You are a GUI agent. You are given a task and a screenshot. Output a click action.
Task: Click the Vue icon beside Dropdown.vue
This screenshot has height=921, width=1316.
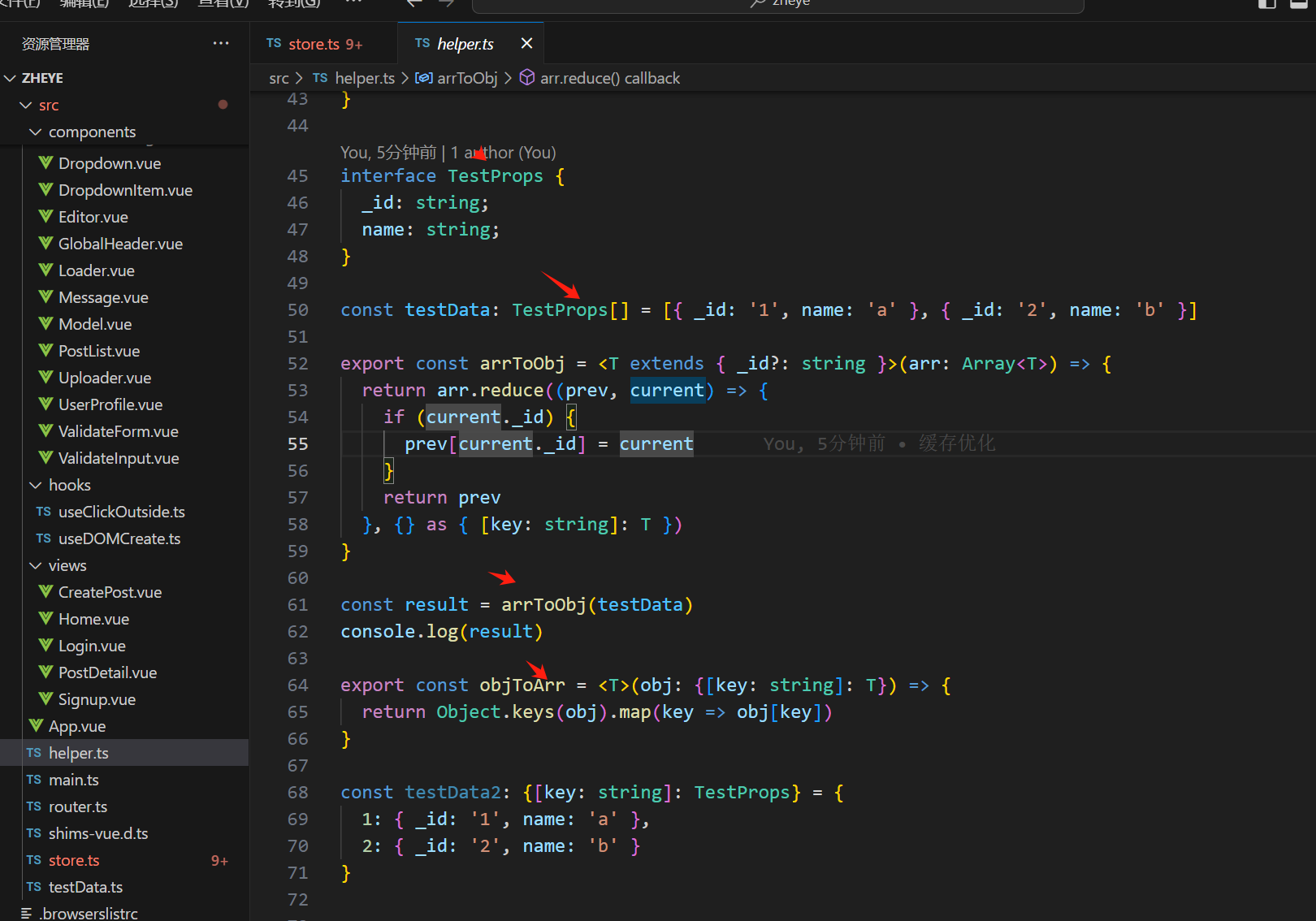point(46,163)
